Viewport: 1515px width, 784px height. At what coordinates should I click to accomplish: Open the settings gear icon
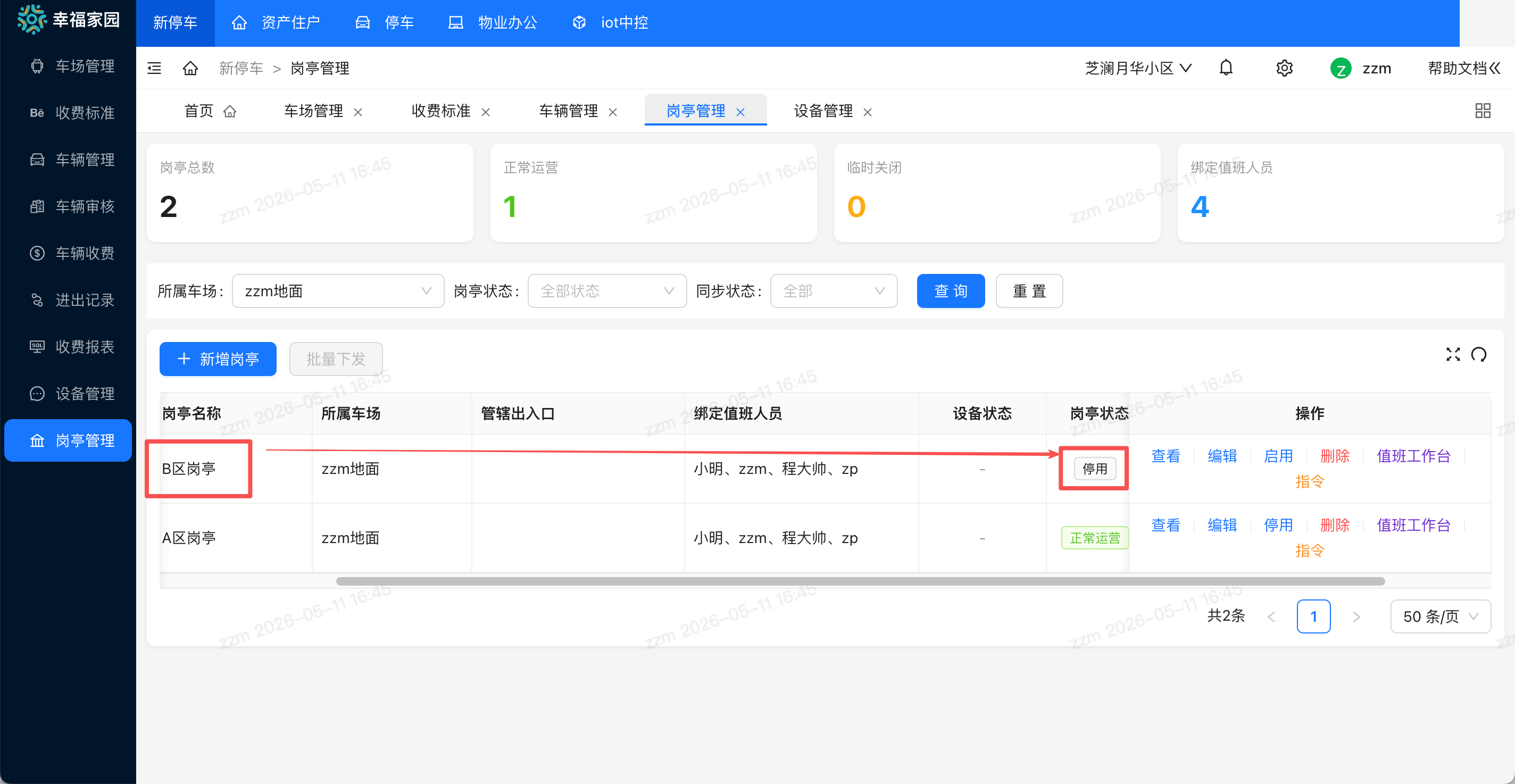pos(1284,68)
